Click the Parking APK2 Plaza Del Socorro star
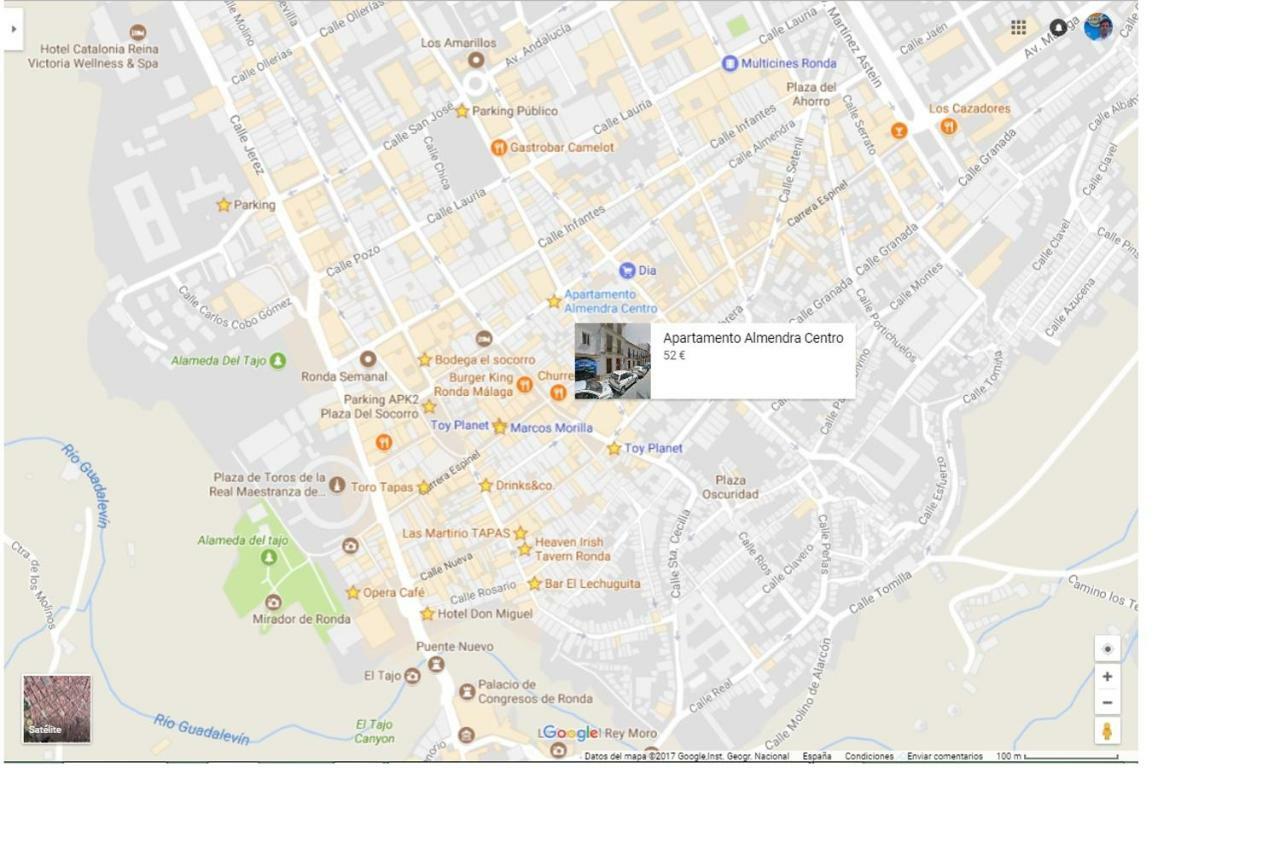This screenshot has width=1280, height=855. pos(429,407)
